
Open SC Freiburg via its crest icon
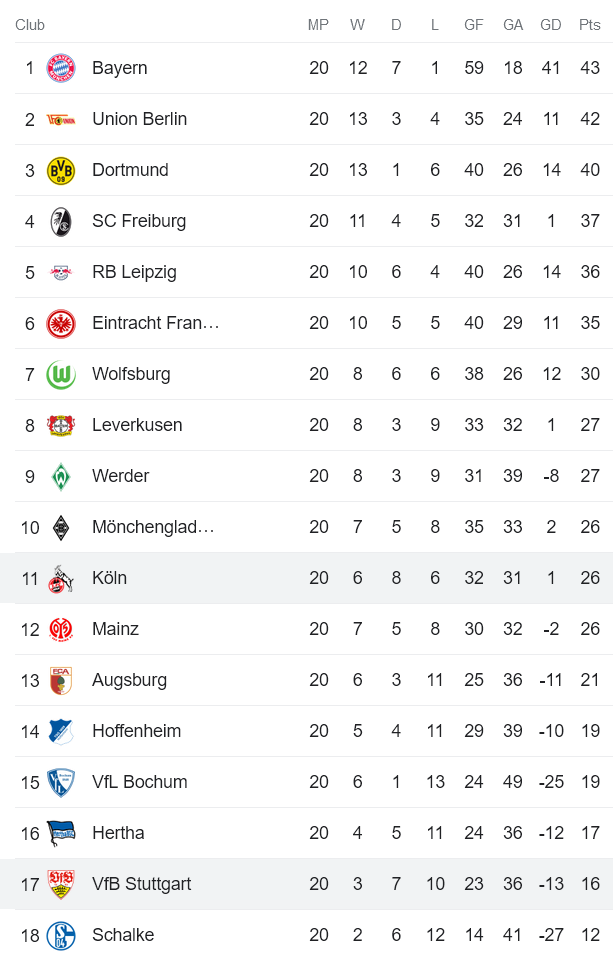[x=64, y=221]
